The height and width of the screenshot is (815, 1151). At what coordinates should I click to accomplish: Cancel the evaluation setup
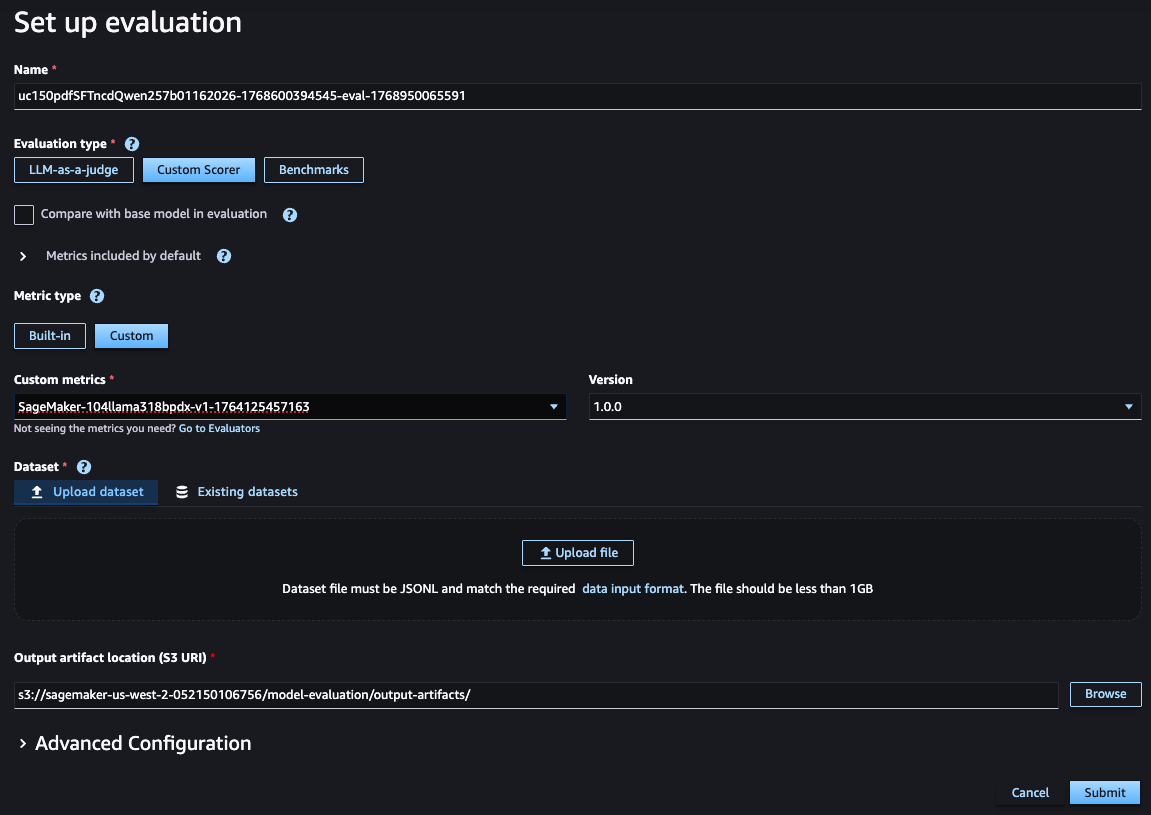[x=1030, y=792]
